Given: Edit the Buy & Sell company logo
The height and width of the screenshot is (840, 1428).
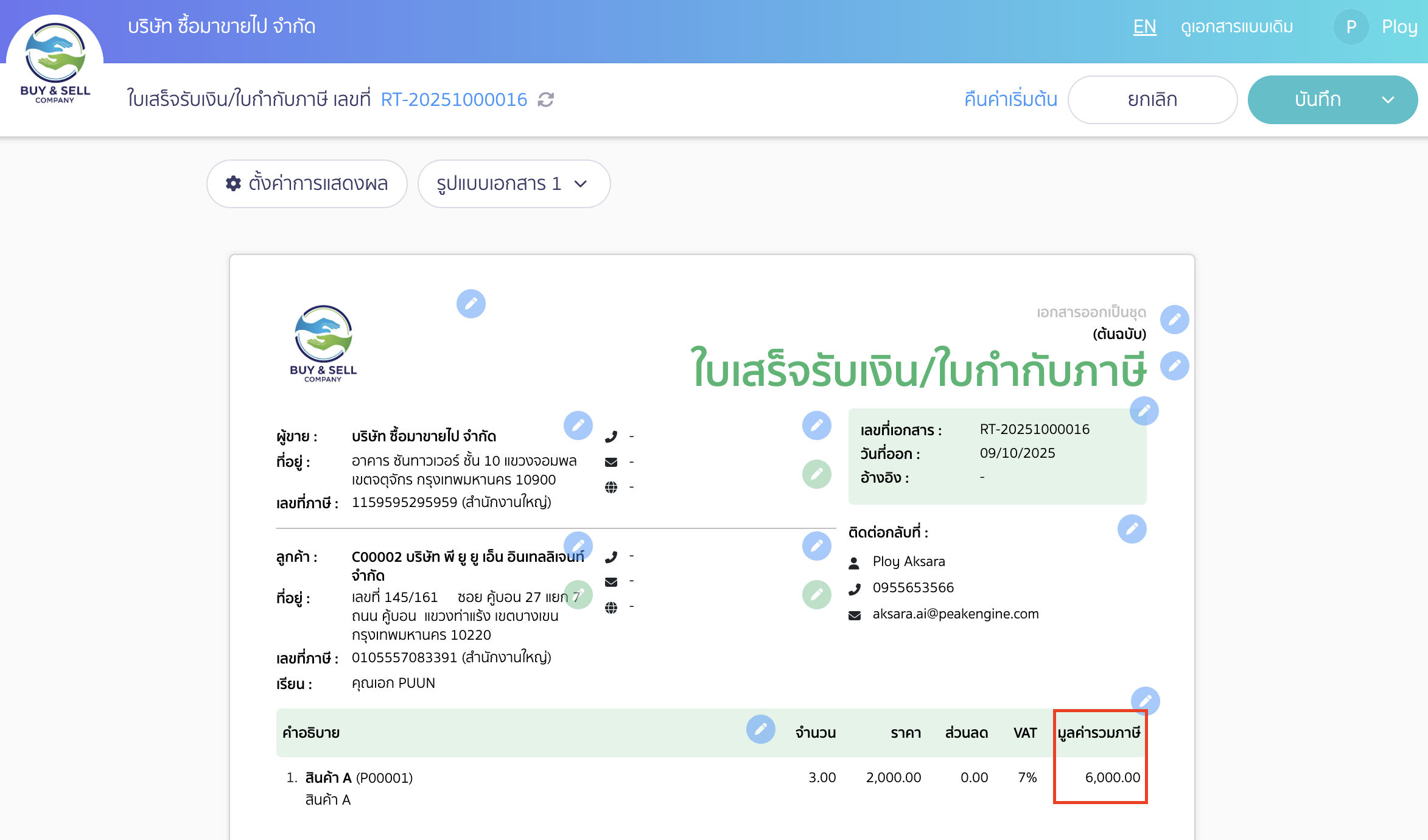Looking at the screenshot, I should click(471, 304).
